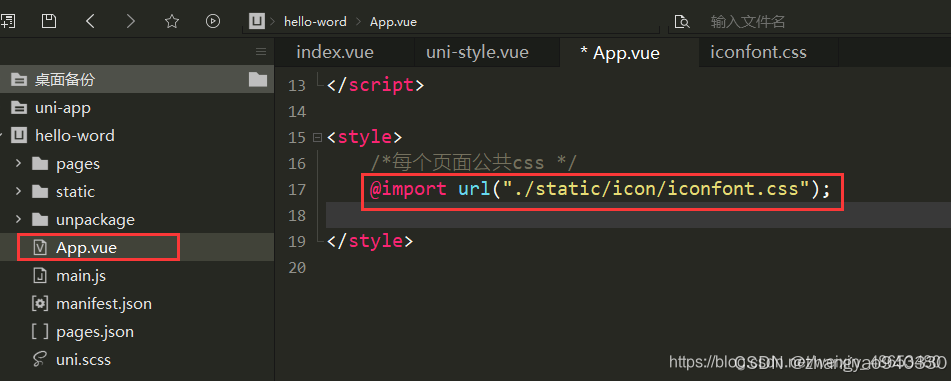Viewport: 951px width, 381px height.
Task: Click the uni-app project icon
Action: 19,108
